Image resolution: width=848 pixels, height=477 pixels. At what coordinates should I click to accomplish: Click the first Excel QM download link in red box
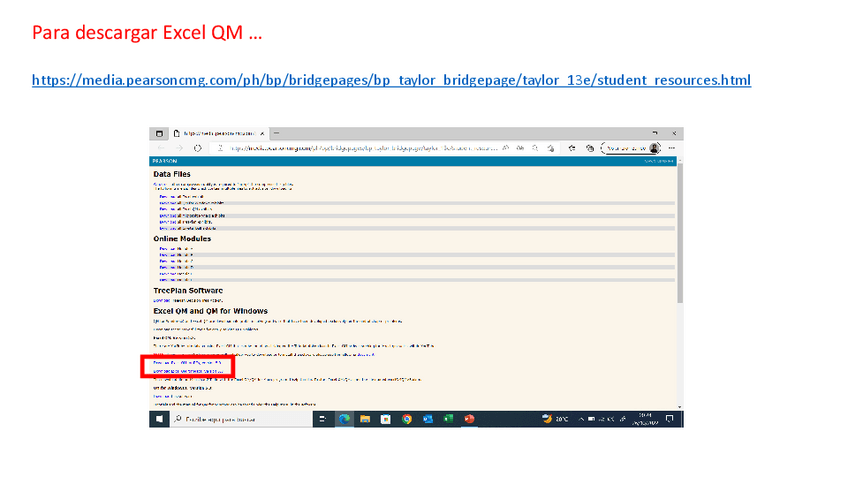tap(187, 363)
